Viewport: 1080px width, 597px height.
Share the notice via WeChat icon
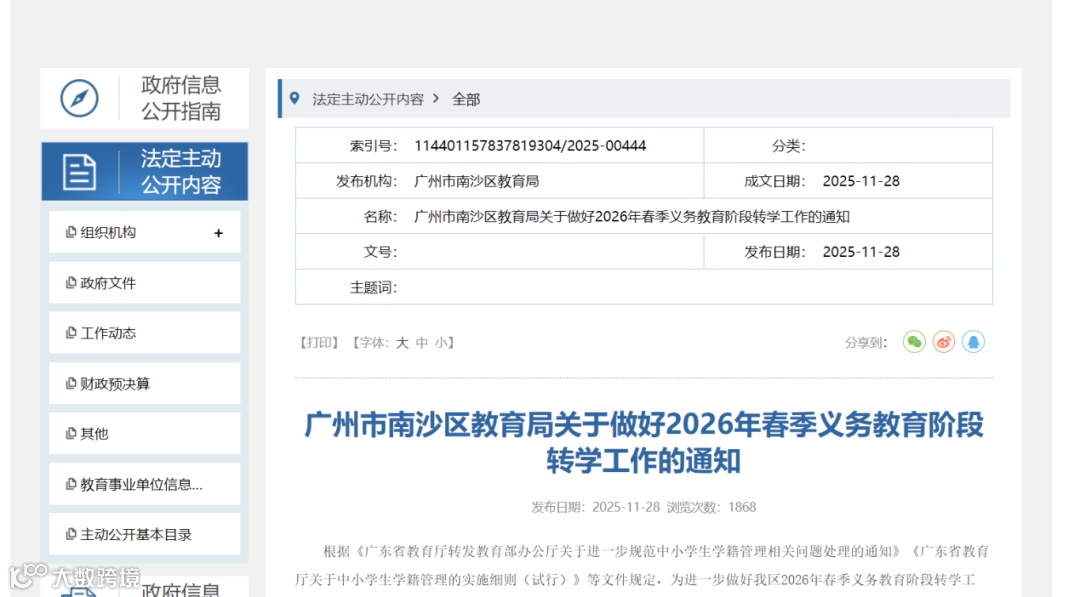click(x=914, y=342)
